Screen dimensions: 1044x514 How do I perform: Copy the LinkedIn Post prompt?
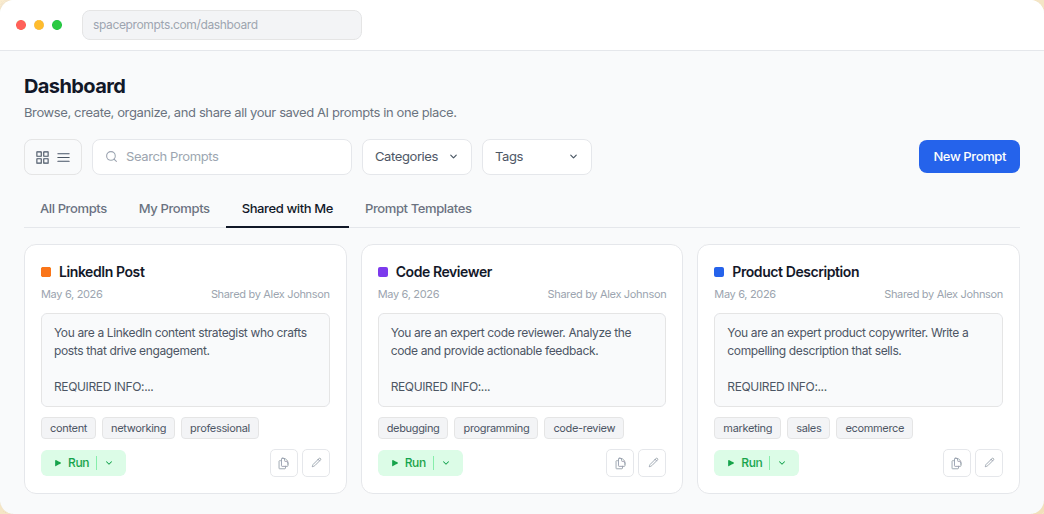pyautogui.click(x=284, y=463)
